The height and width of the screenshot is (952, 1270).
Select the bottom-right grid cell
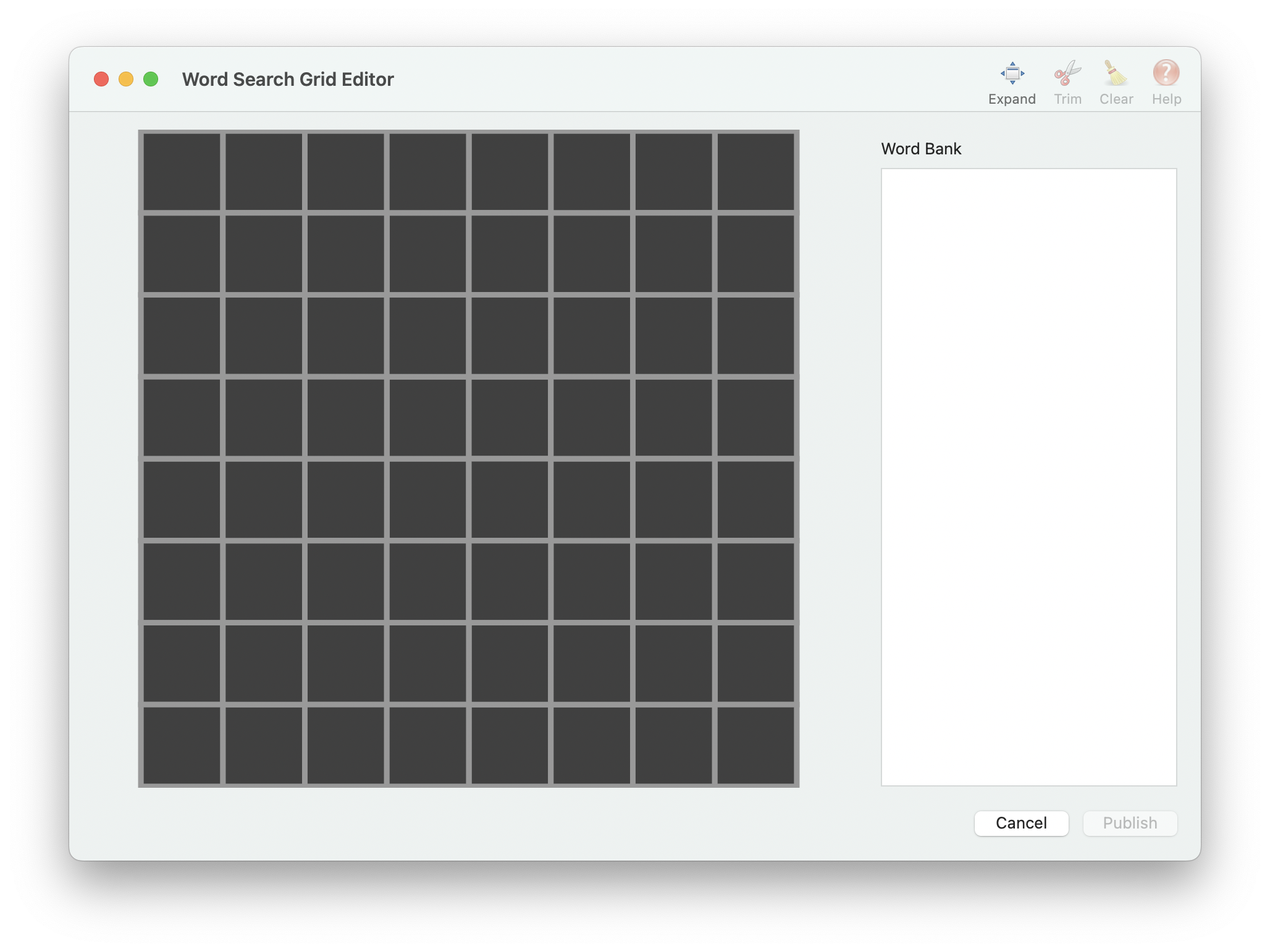tap(755, 745)
